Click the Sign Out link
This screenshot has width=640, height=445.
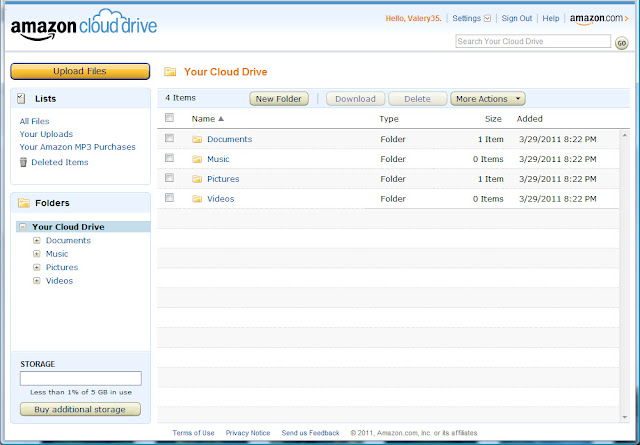[x=517, y=18]
